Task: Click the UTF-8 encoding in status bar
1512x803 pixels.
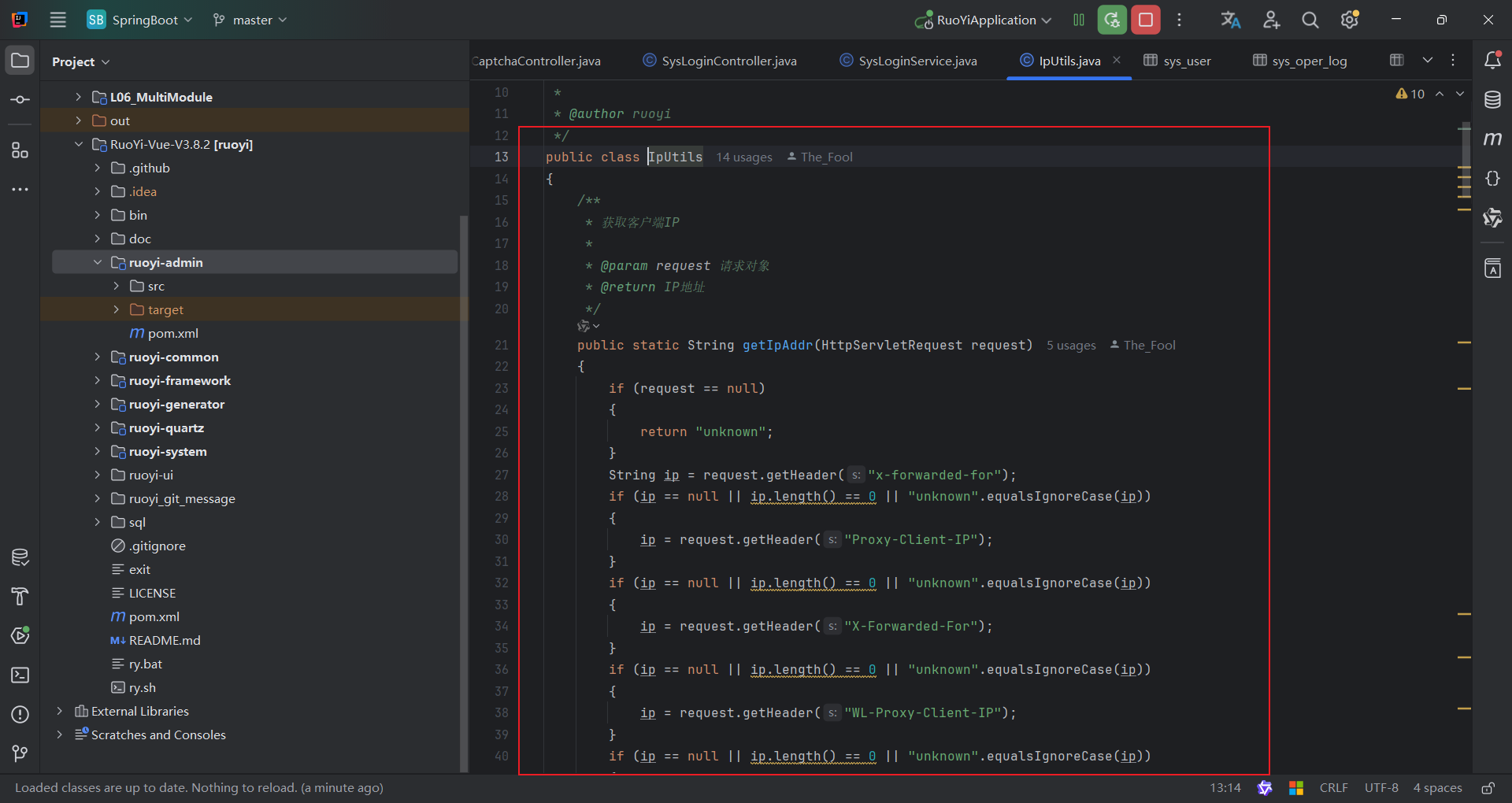Action: tap(1381, 788)
